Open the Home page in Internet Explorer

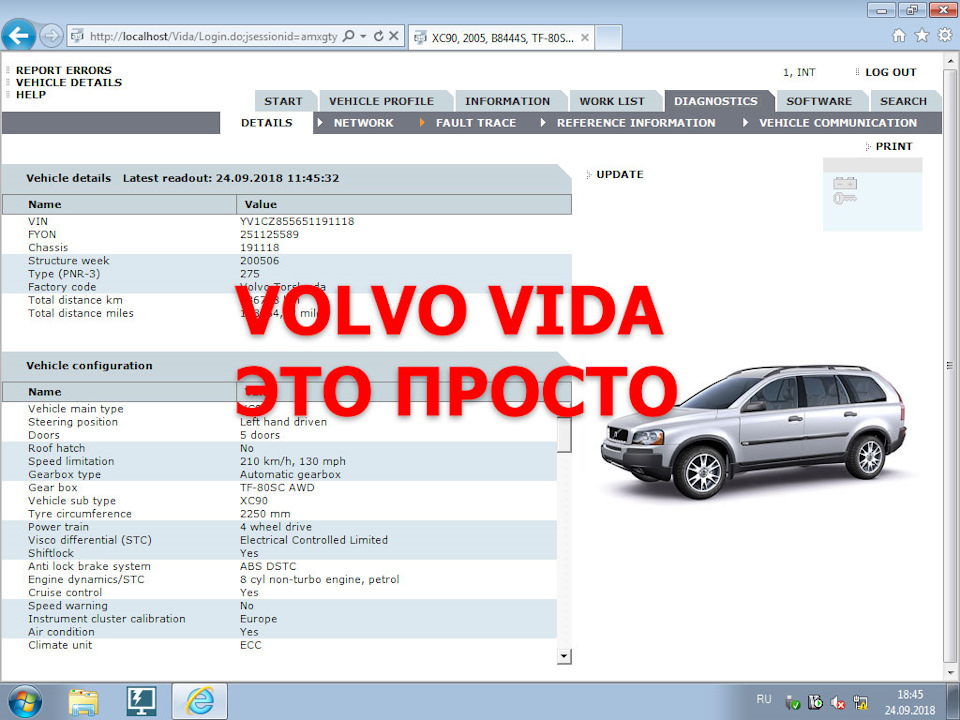click(x=898, y=34)
